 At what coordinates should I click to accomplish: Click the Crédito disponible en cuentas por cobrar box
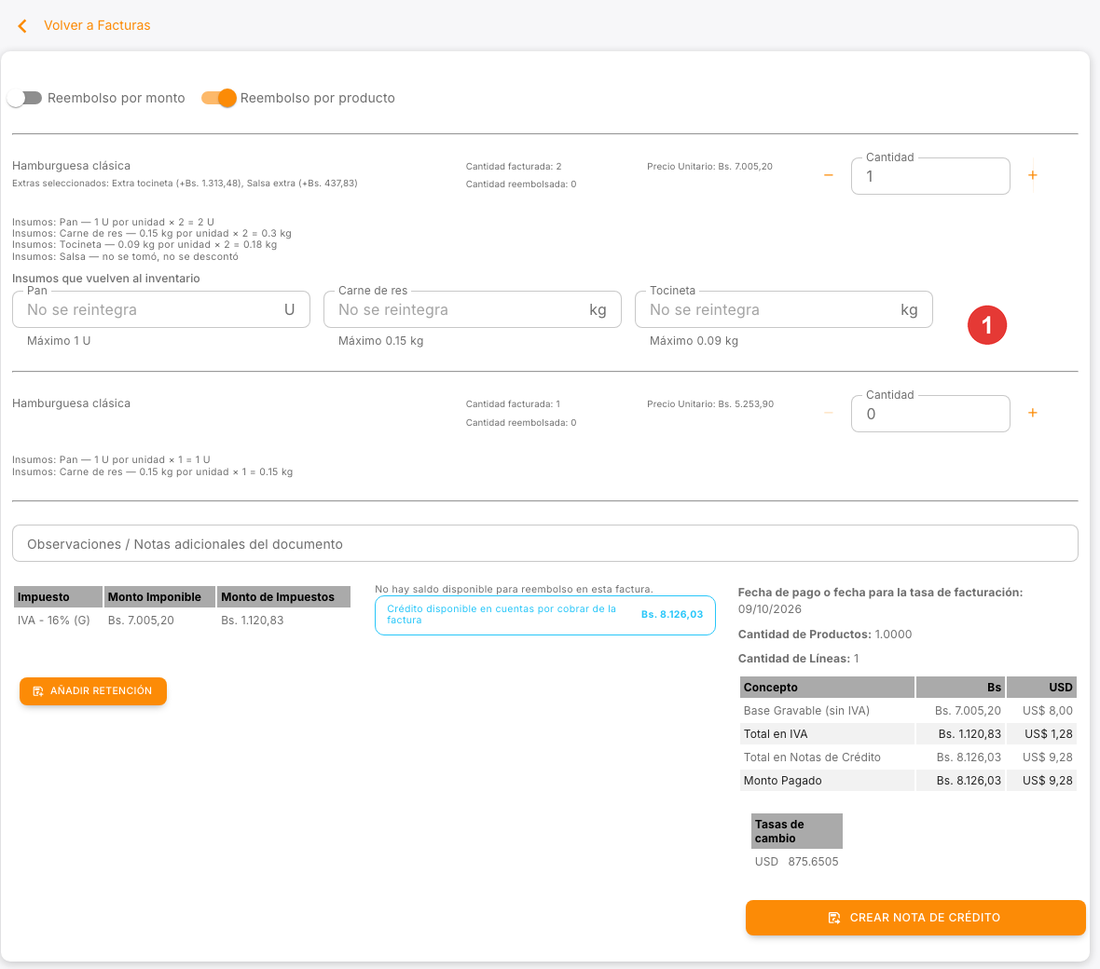[x=545, y=615]
